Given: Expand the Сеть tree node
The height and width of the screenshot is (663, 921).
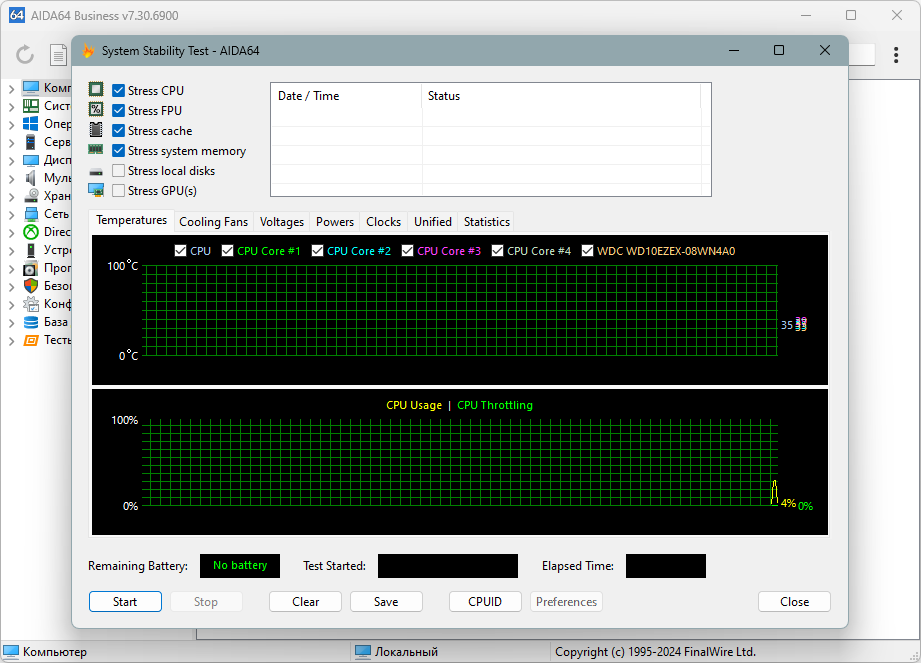Looking at the screenshot, I should pyautogui.click(x=11, y=214).
